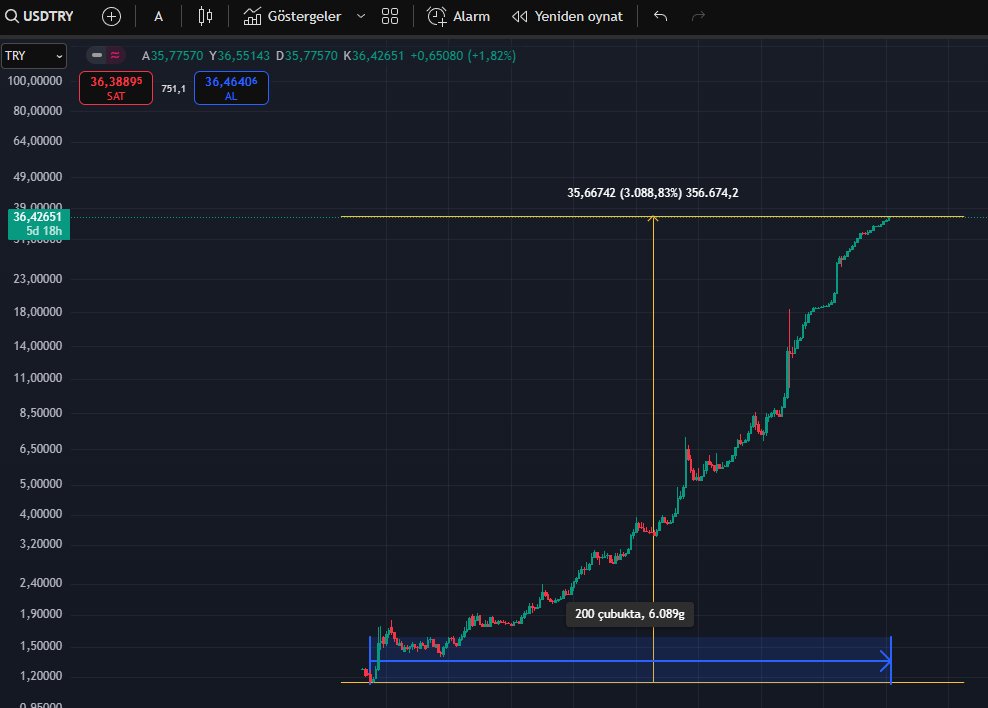
Task: Toggle the legend pill with dash and wave icons
Action: tap(106, 55)
